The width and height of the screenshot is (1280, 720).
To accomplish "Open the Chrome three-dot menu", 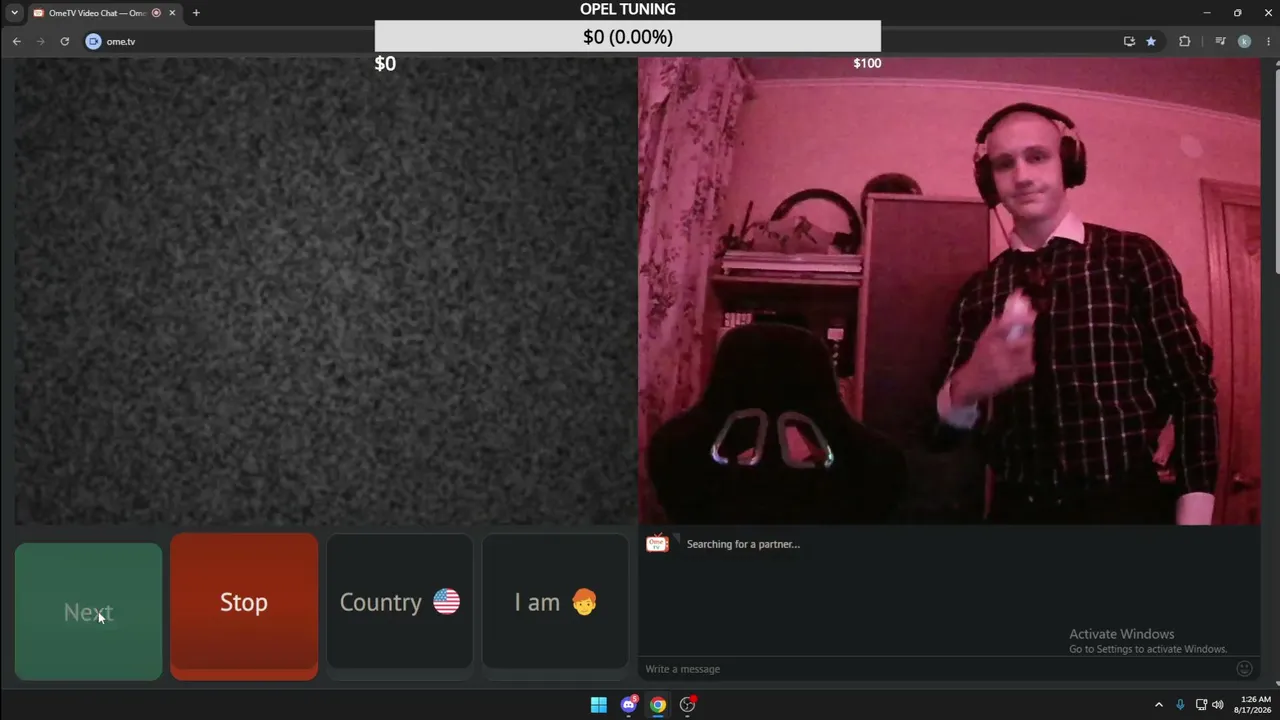I will 1269,41.
